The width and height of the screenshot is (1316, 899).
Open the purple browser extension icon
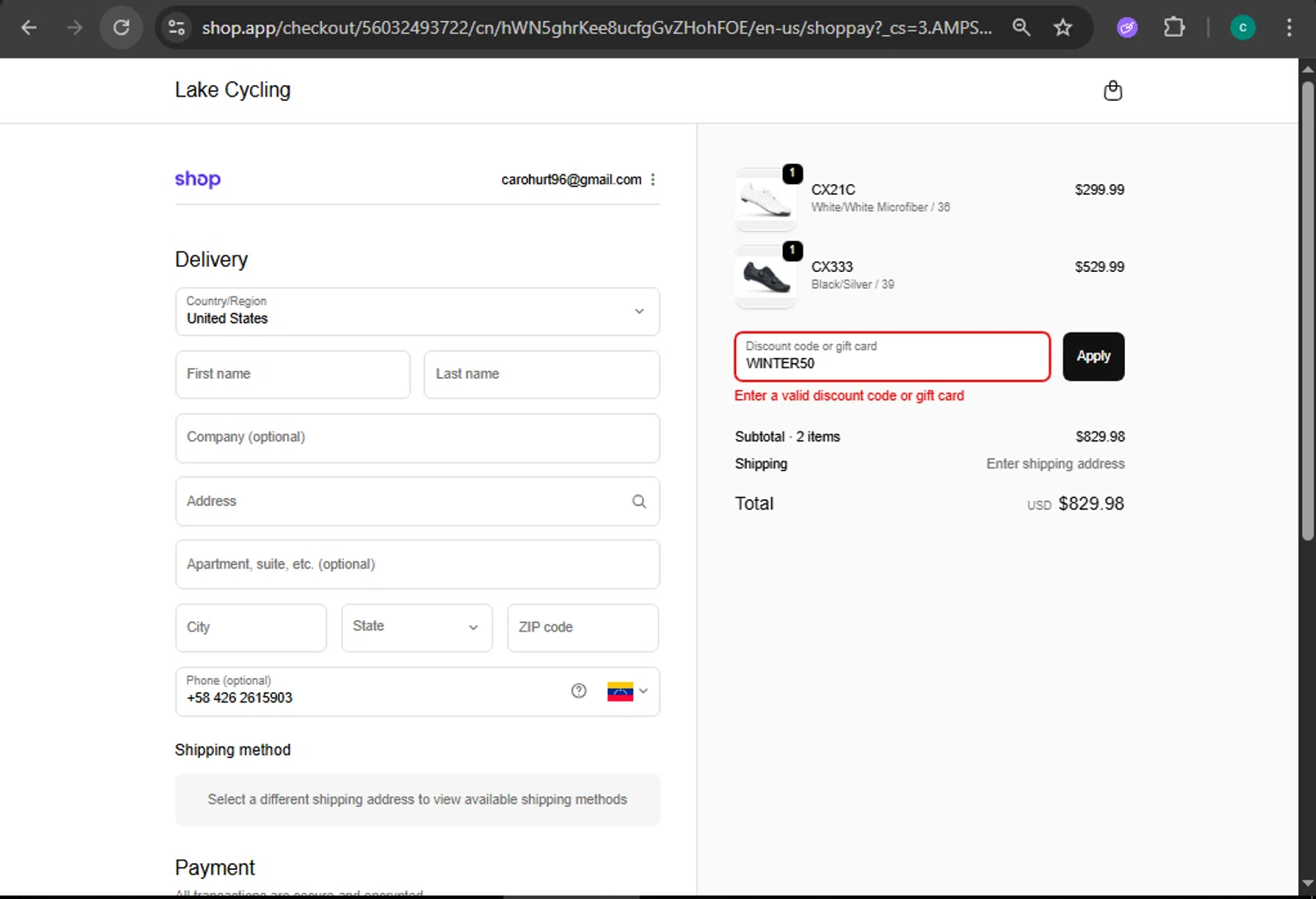tap(1127, 28)
